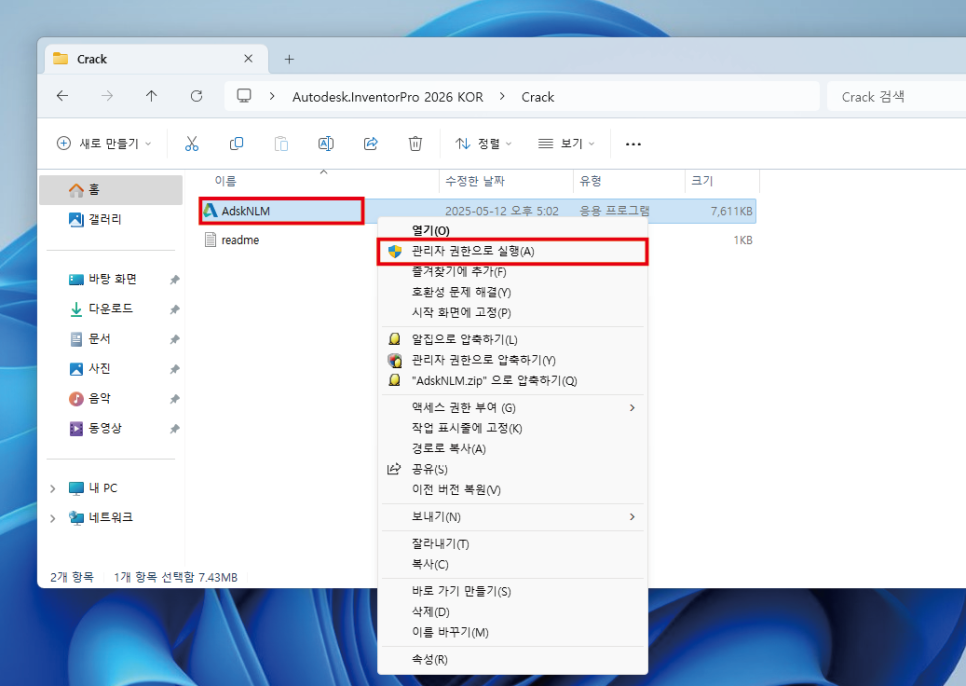Unpin 다운로드 with its pin icon
The height and width of the screenshot is (686, 966).
tap(175, 309)
